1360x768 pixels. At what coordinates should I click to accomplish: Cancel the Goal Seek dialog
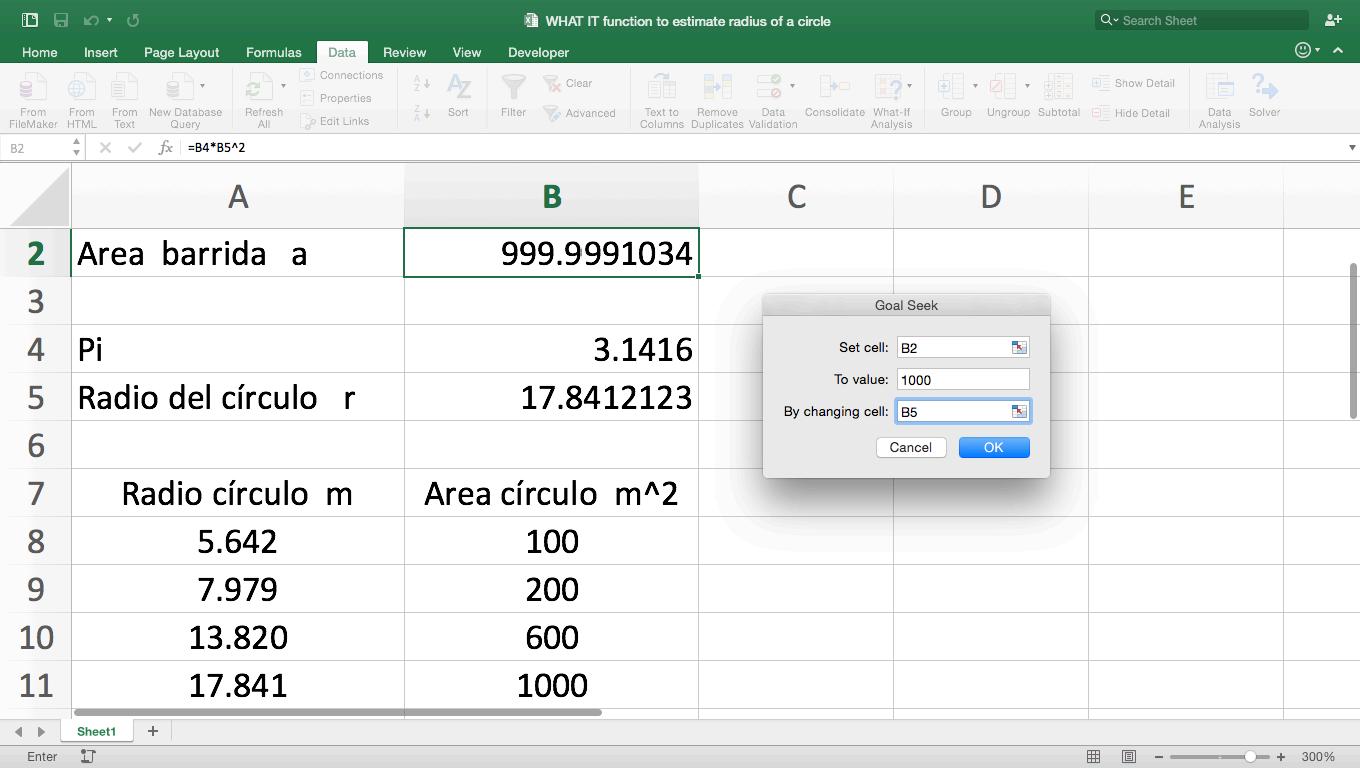[x=910, y=447]
